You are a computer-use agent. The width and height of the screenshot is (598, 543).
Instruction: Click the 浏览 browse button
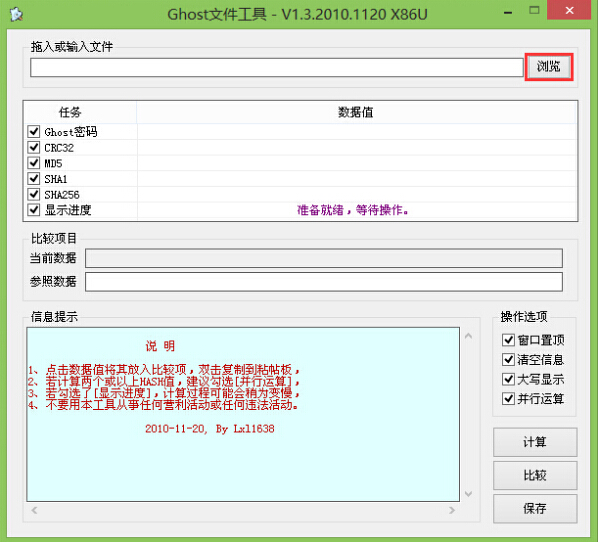coord(548,67)
